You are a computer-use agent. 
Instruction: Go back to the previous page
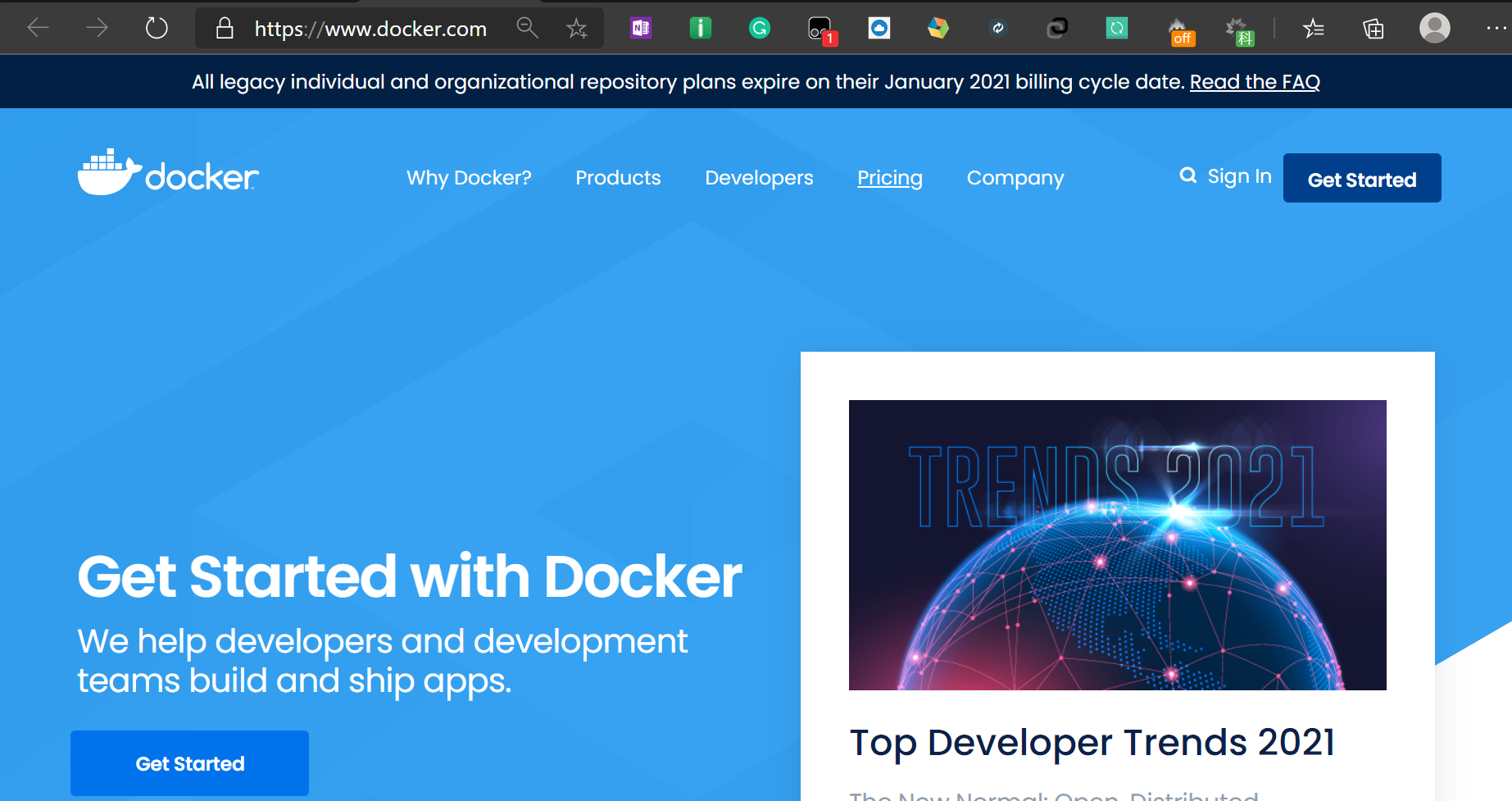(x=39, y=28)
